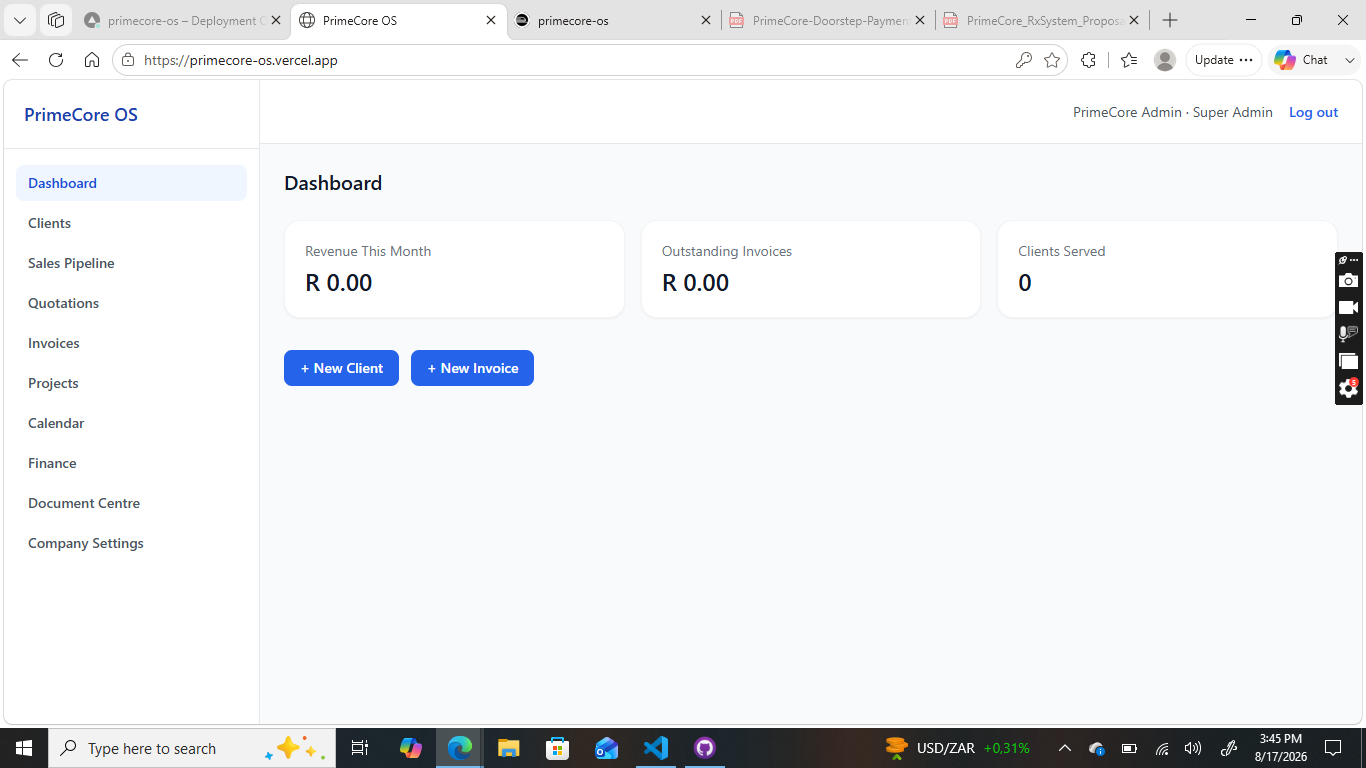Open the settings gear in the side toolbar

[x=1349, y=389]
